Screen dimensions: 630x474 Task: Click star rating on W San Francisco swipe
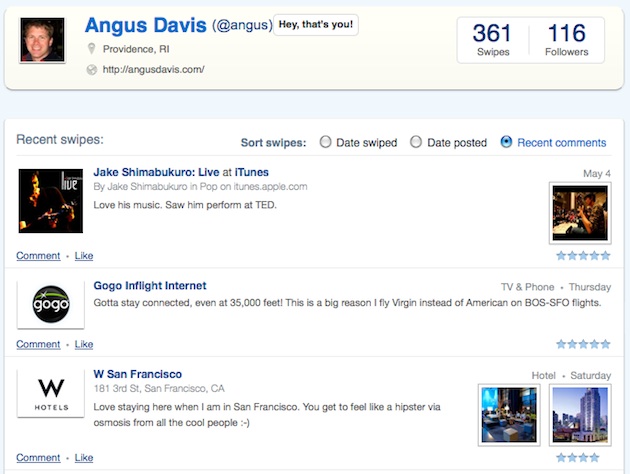(x=578, y=458)
